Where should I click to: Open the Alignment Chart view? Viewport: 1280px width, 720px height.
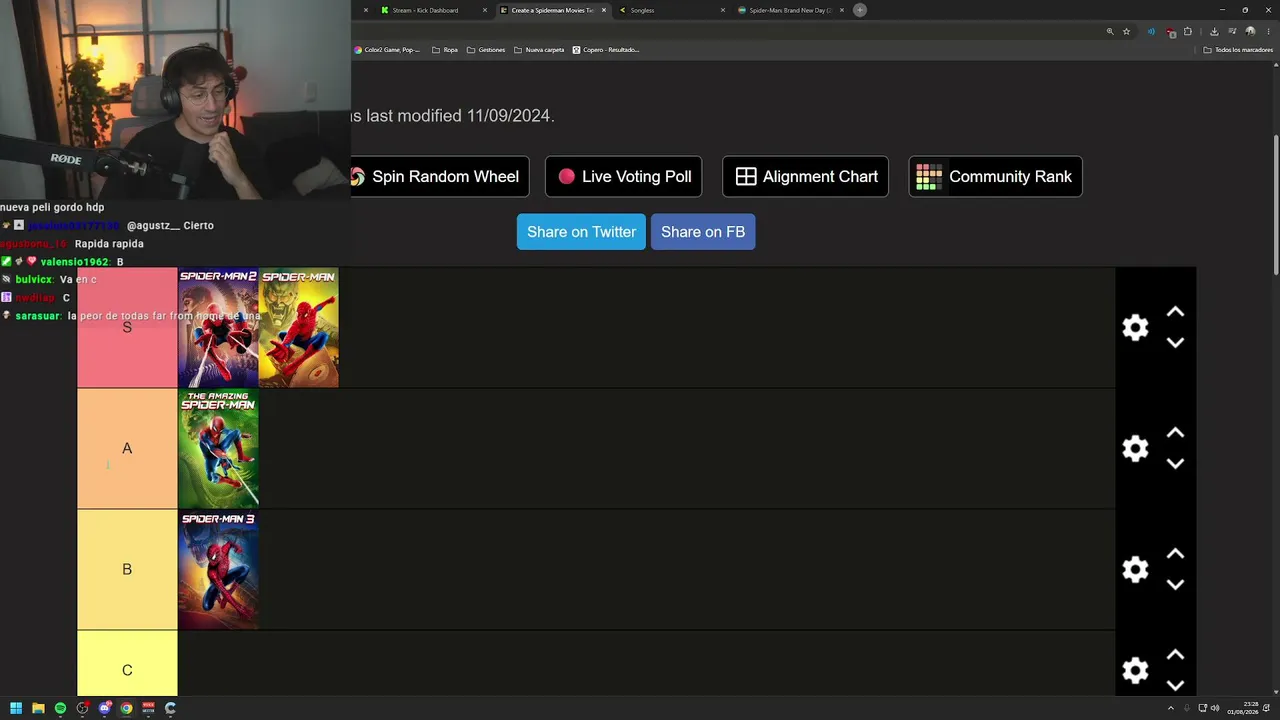(x=805, y=176)
